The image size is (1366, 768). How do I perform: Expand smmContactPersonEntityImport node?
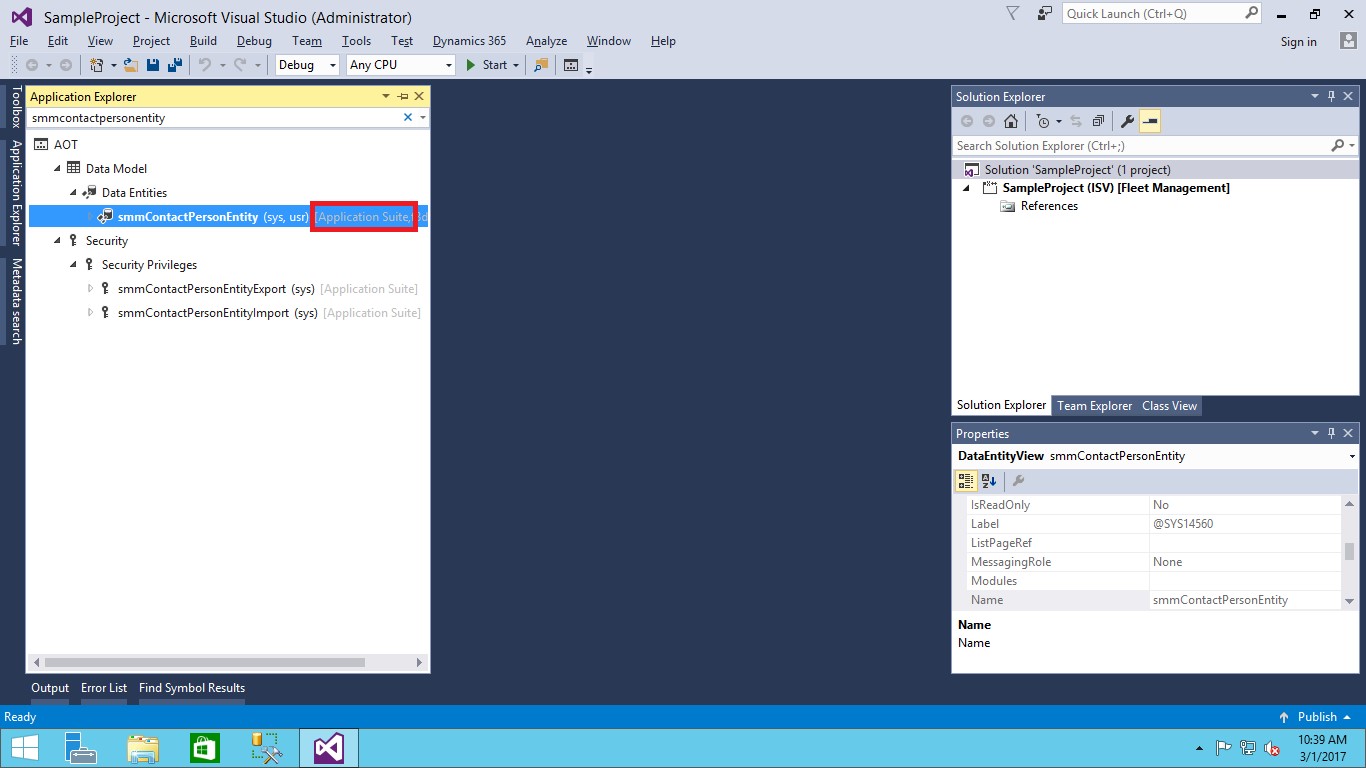click(x=90, y=312)
